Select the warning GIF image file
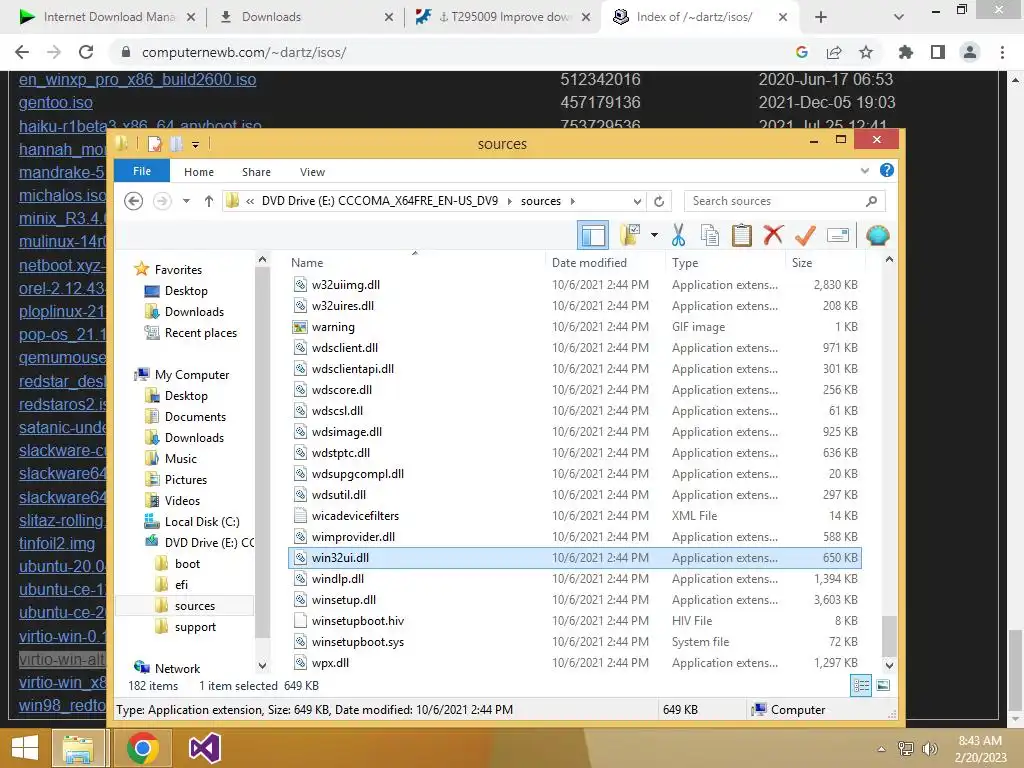 (575, 327)
